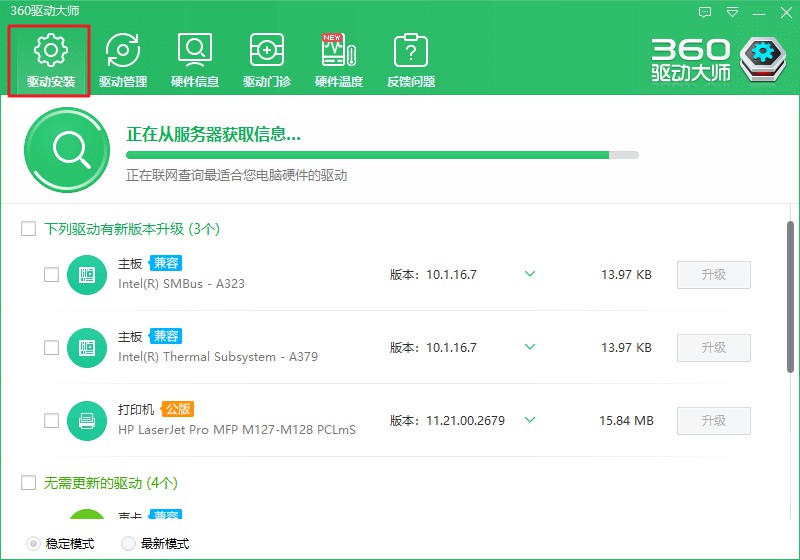This screenshot has height=560, width=800.
Task: Click 无需更新的驱动 (4个) heading
Action: 111,482
